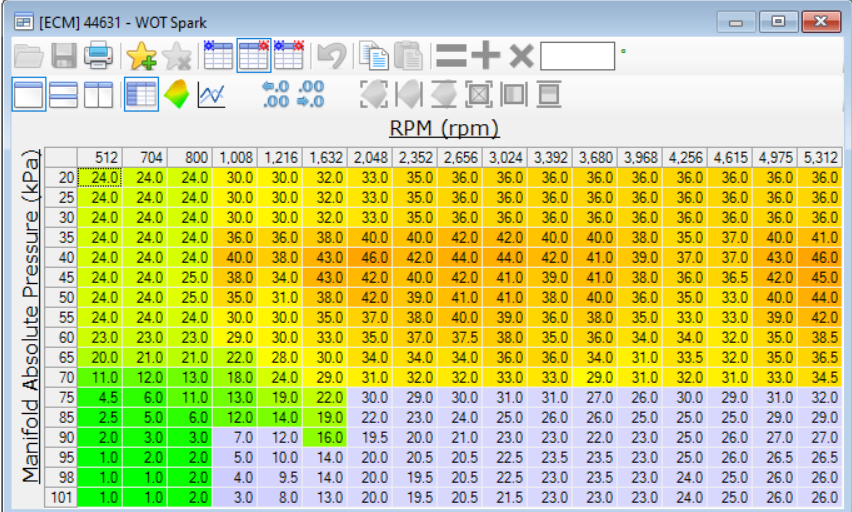This screenshot has width=852, height=512.
Task: Show the 3D surface graph view
Action: tap(176, 95)
